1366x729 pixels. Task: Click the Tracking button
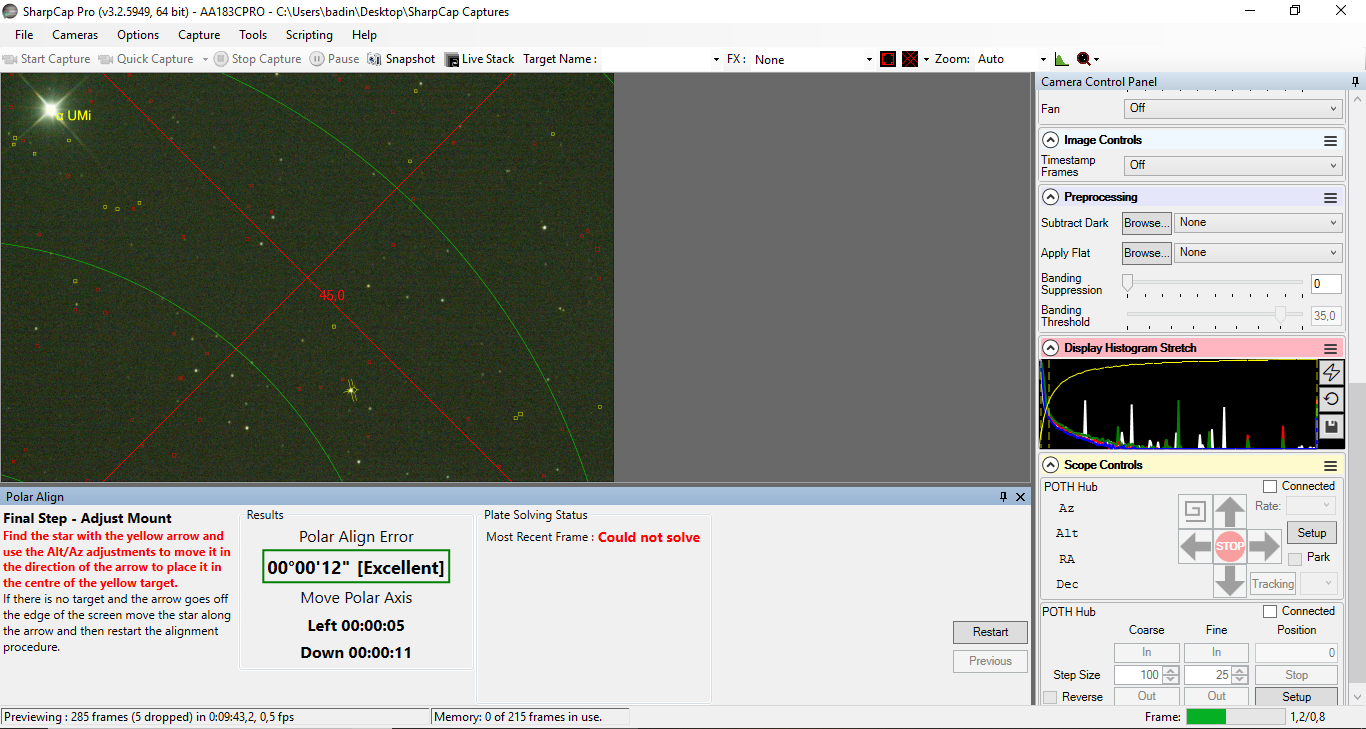1272,584
